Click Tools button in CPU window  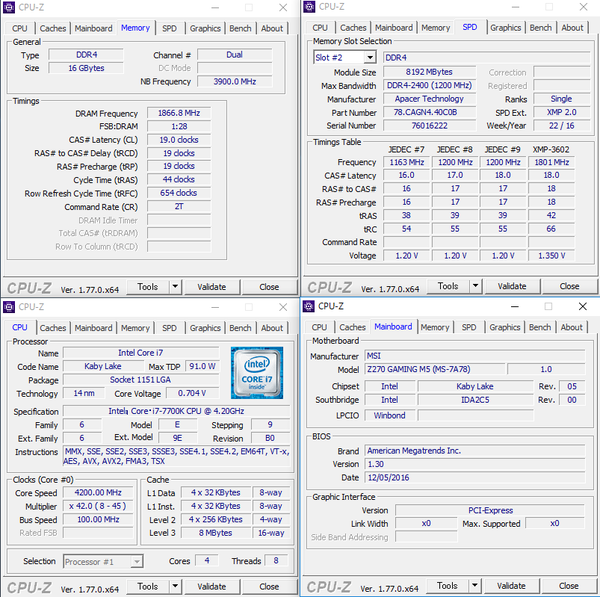point(148,586)
